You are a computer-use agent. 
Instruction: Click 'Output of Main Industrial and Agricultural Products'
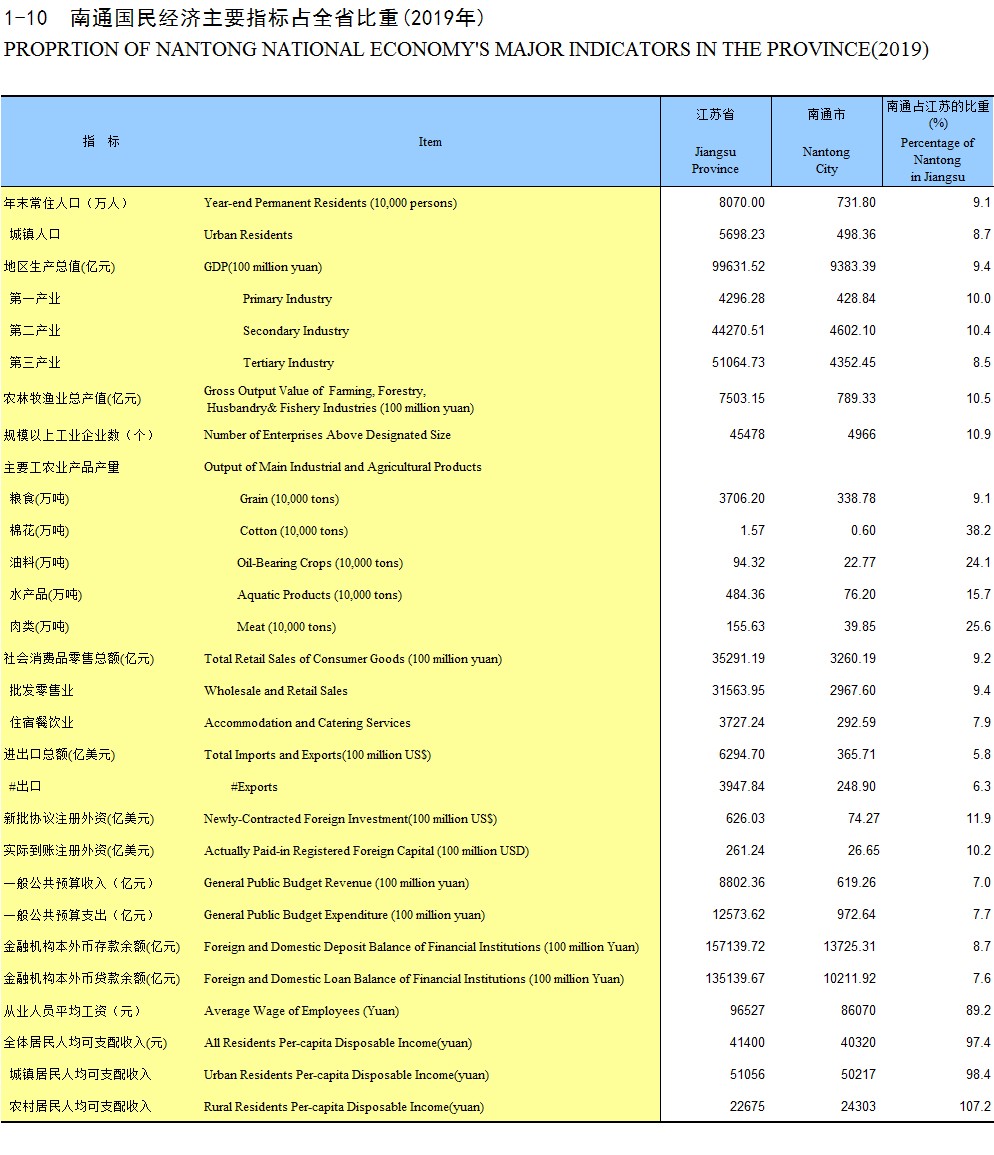click(342, 467)
